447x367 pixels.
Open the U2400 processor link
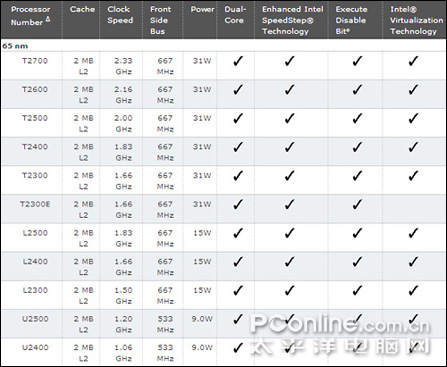click(x=35, y=347)
